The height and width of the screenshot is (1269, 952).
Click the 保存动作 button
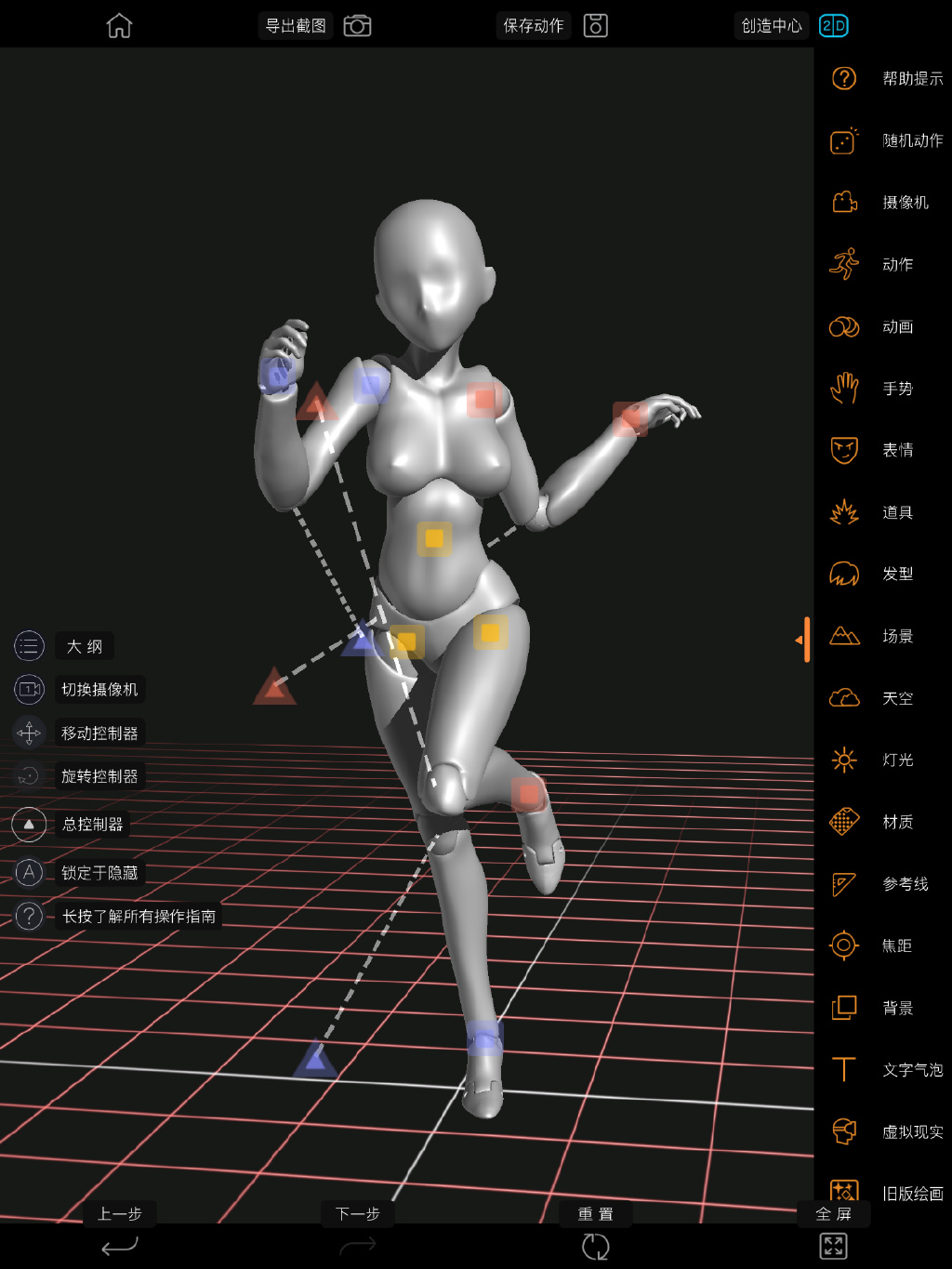(x=534, y=25)
